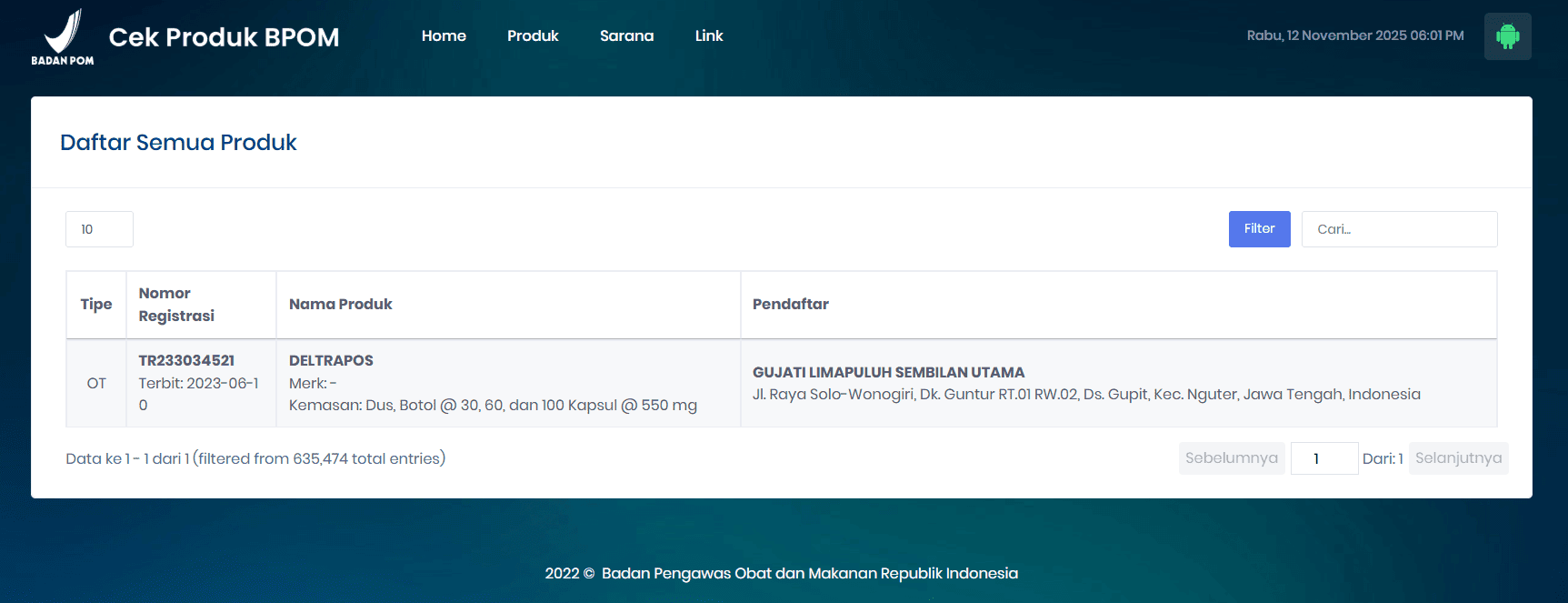Click the OT type cell

pos(96,383)
